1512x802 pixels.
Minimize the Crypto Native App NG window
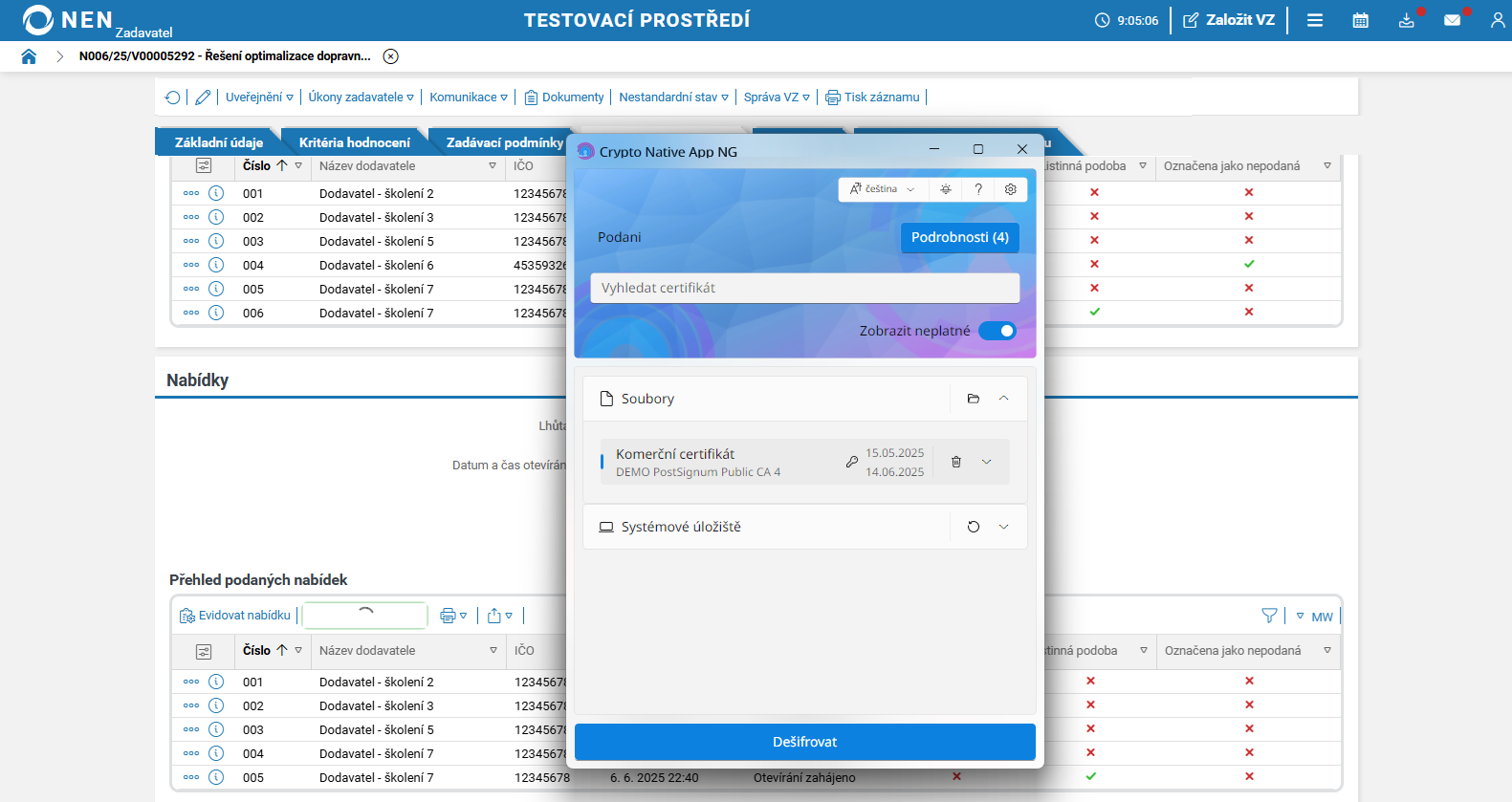pyautogui.click(x=934, y=149)
